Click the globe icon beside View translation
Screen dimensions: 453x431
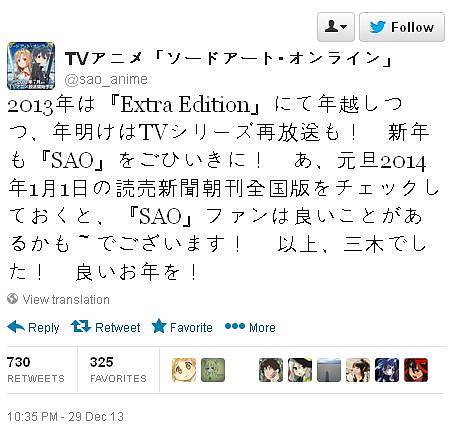[x=12, y=298]
